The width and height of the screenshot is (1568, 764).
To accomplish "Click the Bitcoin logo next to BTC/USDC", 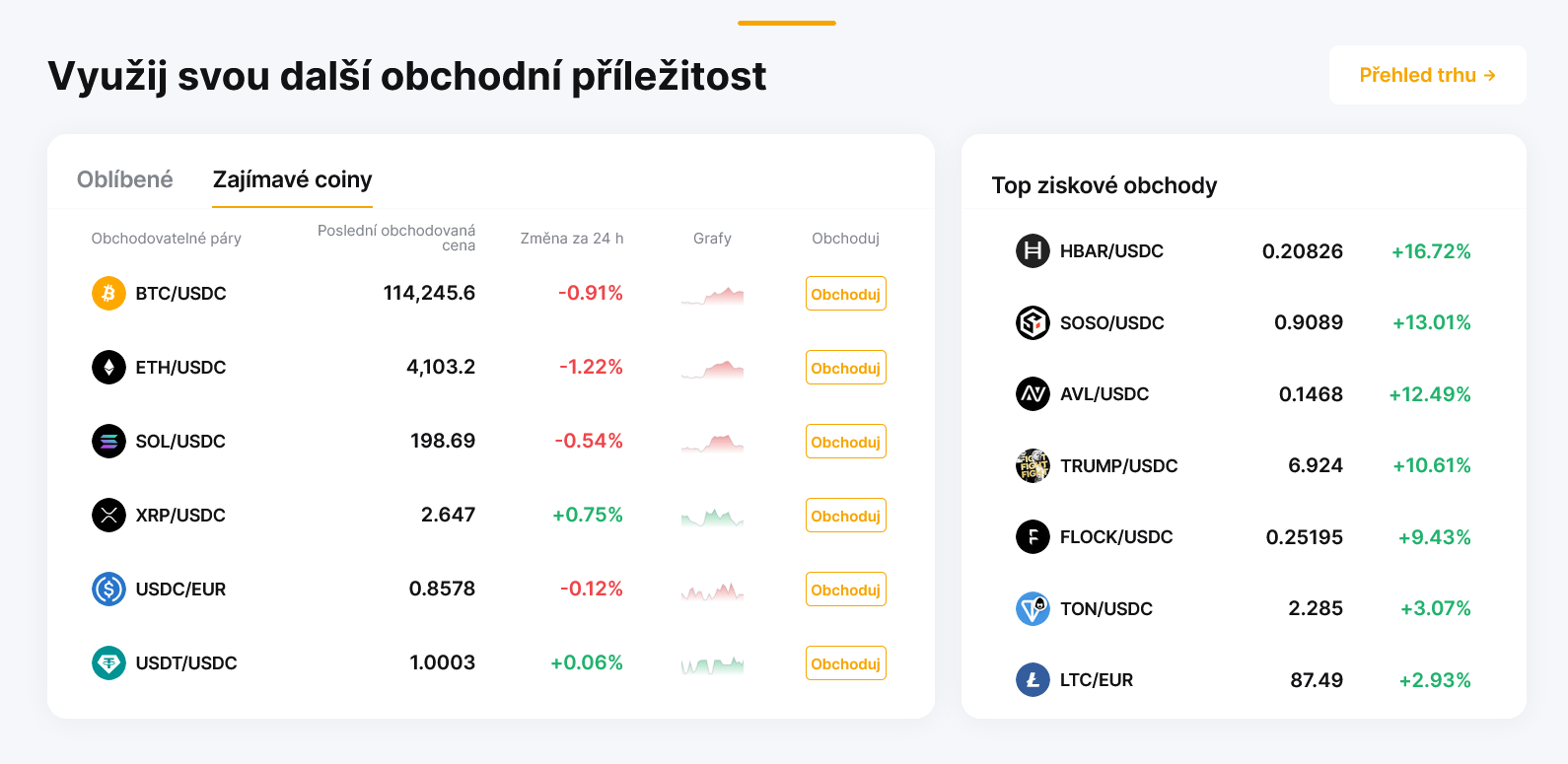I will [108, 293].
